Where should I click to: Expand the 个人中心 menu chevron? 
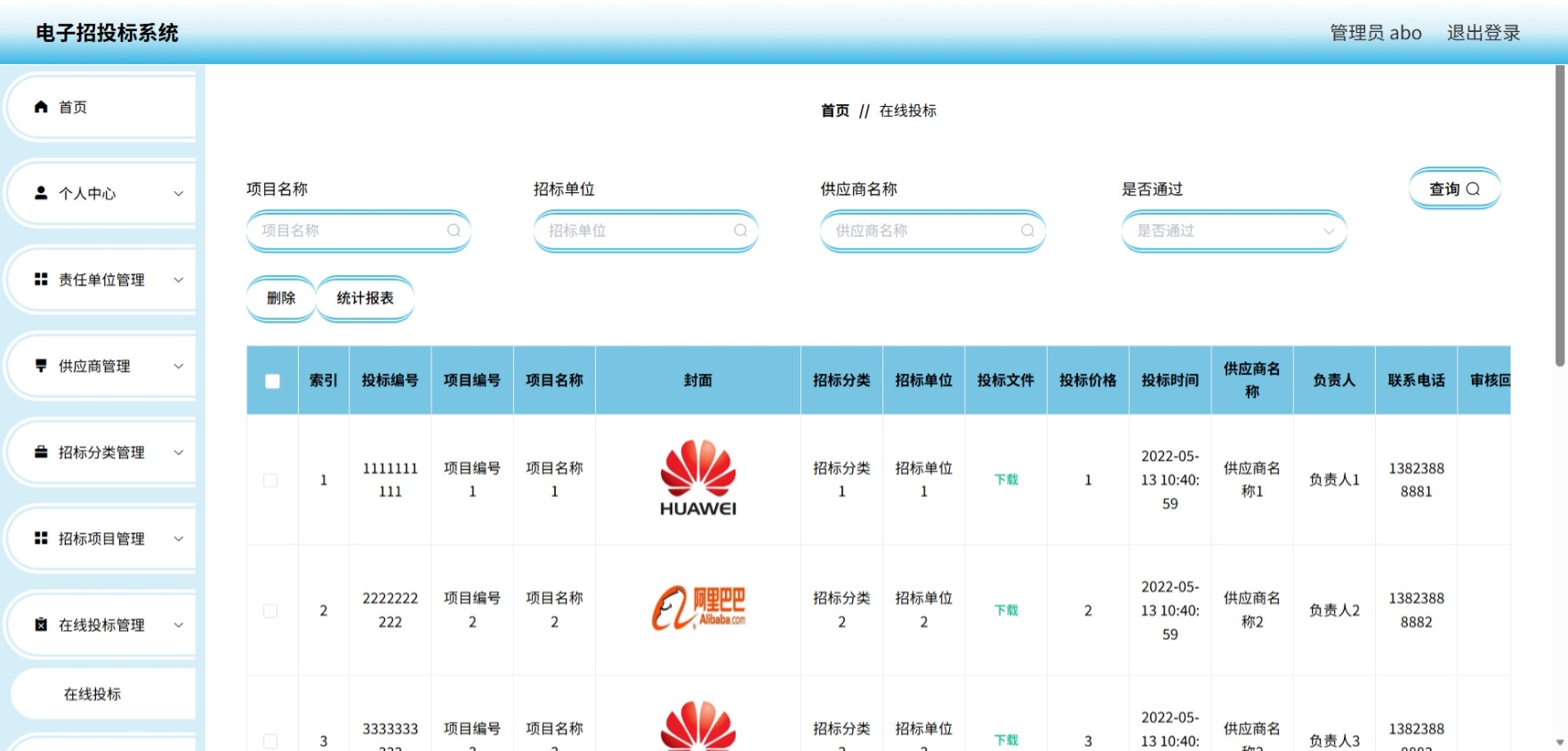[178, 194]
